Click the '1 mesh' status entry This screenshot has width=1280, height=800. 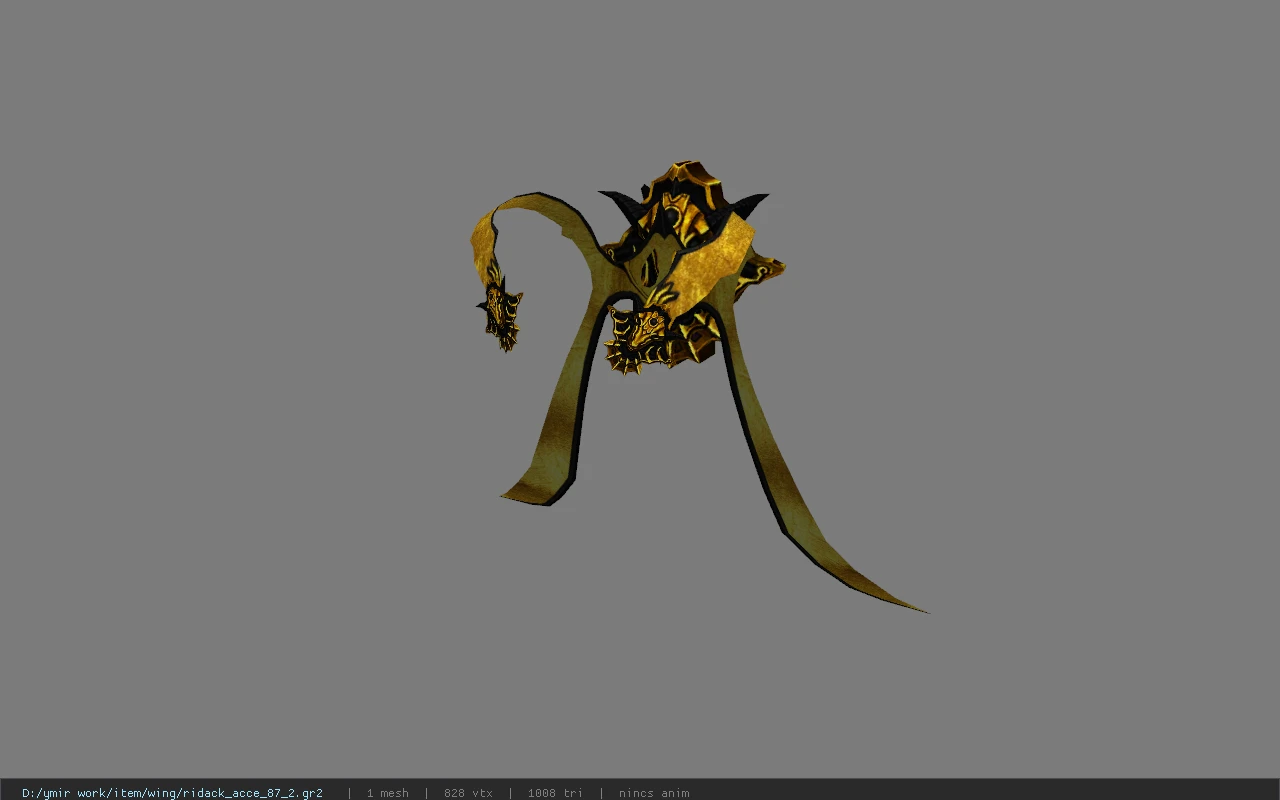point(387,793)
